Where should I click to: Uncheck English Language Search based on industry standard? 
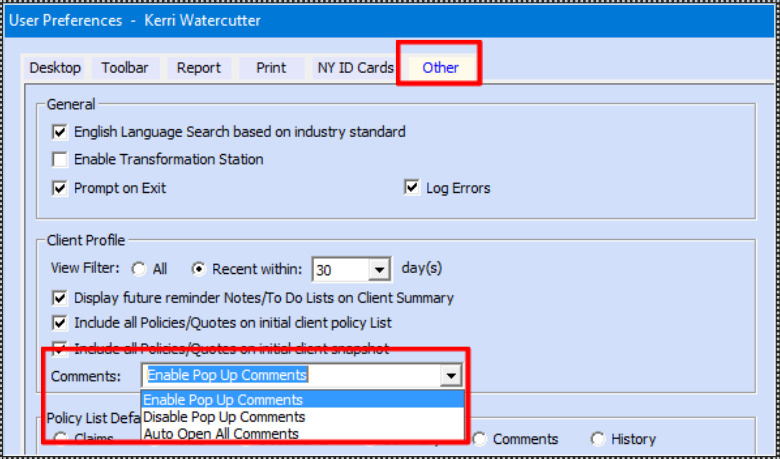(x=60, y=132)
